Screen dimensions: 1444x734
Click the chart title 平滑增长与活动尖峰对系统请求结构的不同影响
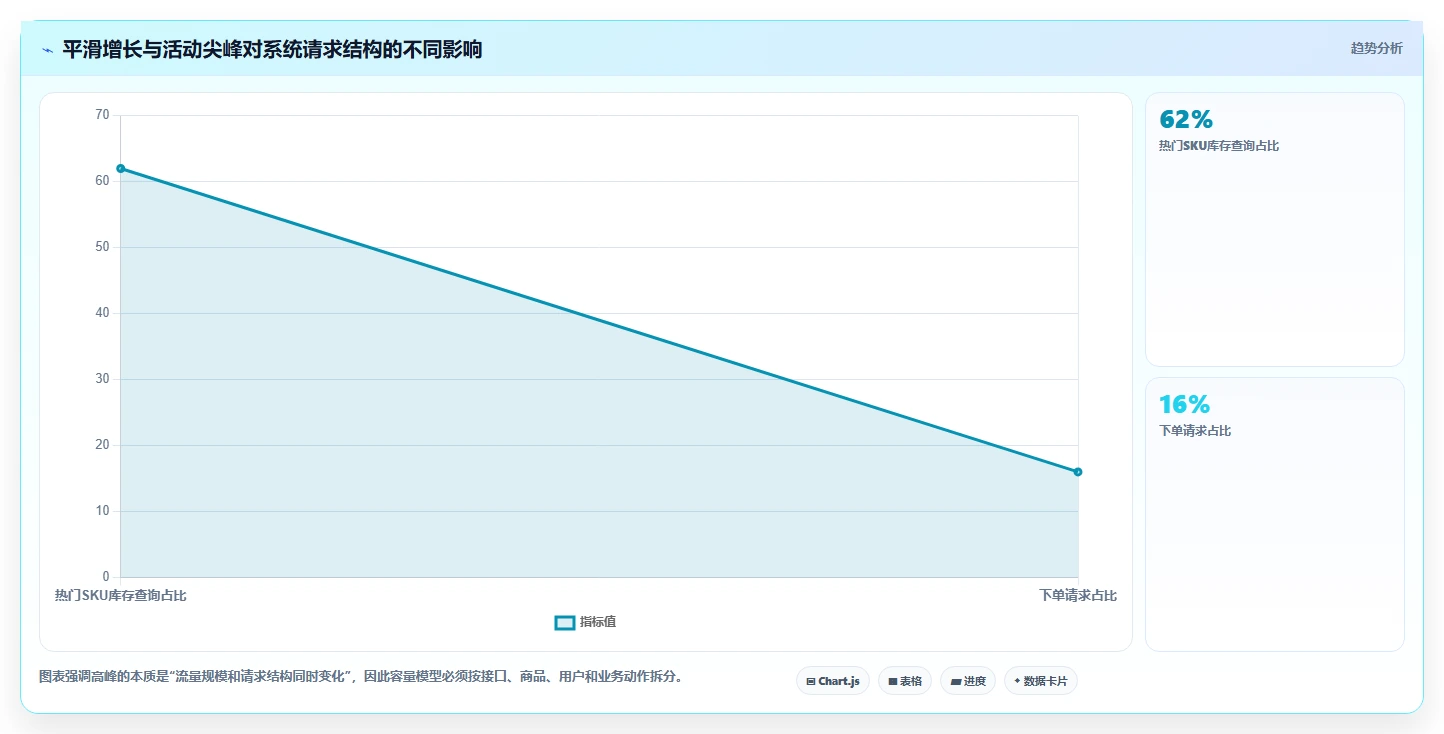tap(272, 49)
